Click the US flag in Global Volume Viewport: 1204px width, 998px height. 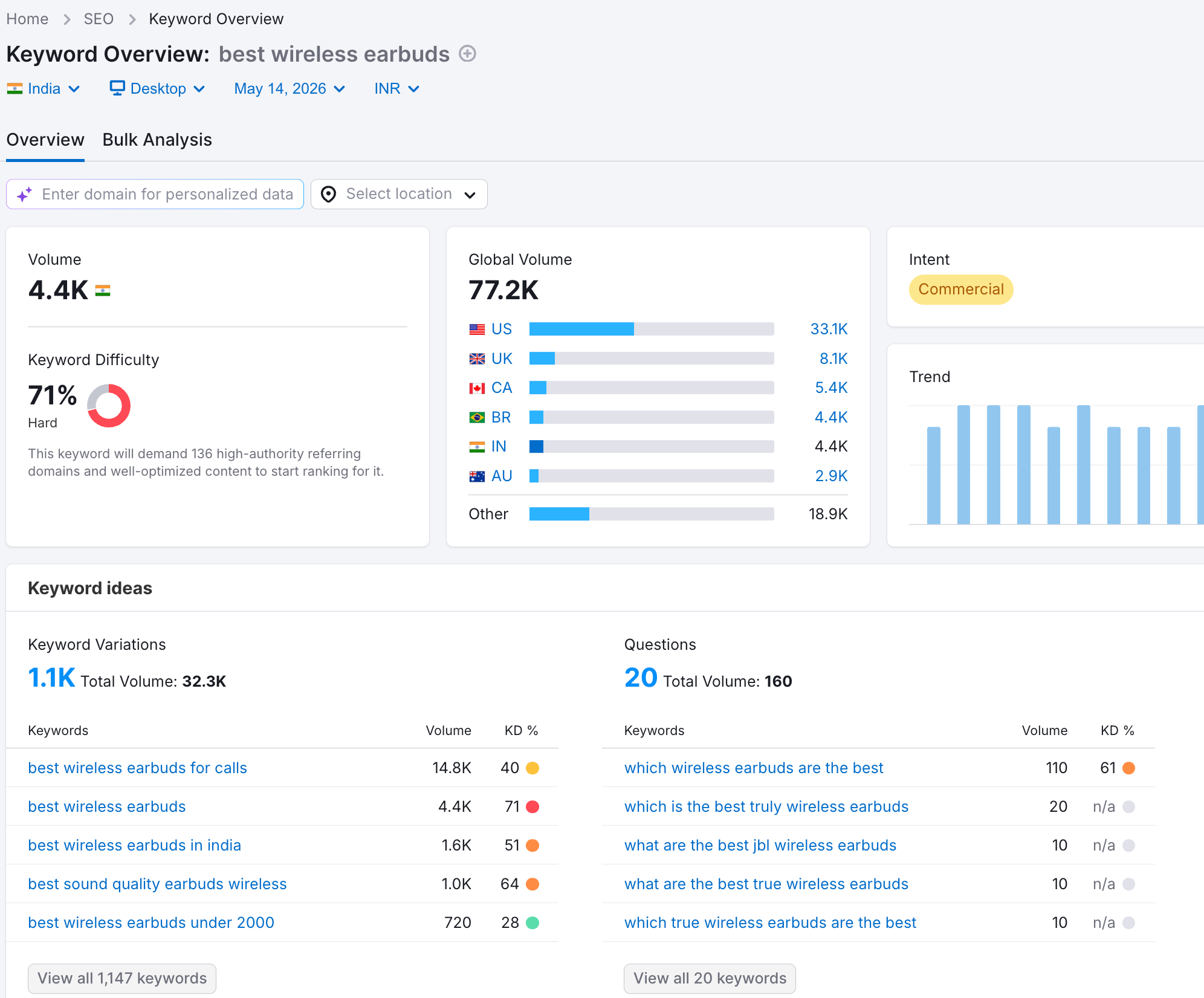[477, 329]
